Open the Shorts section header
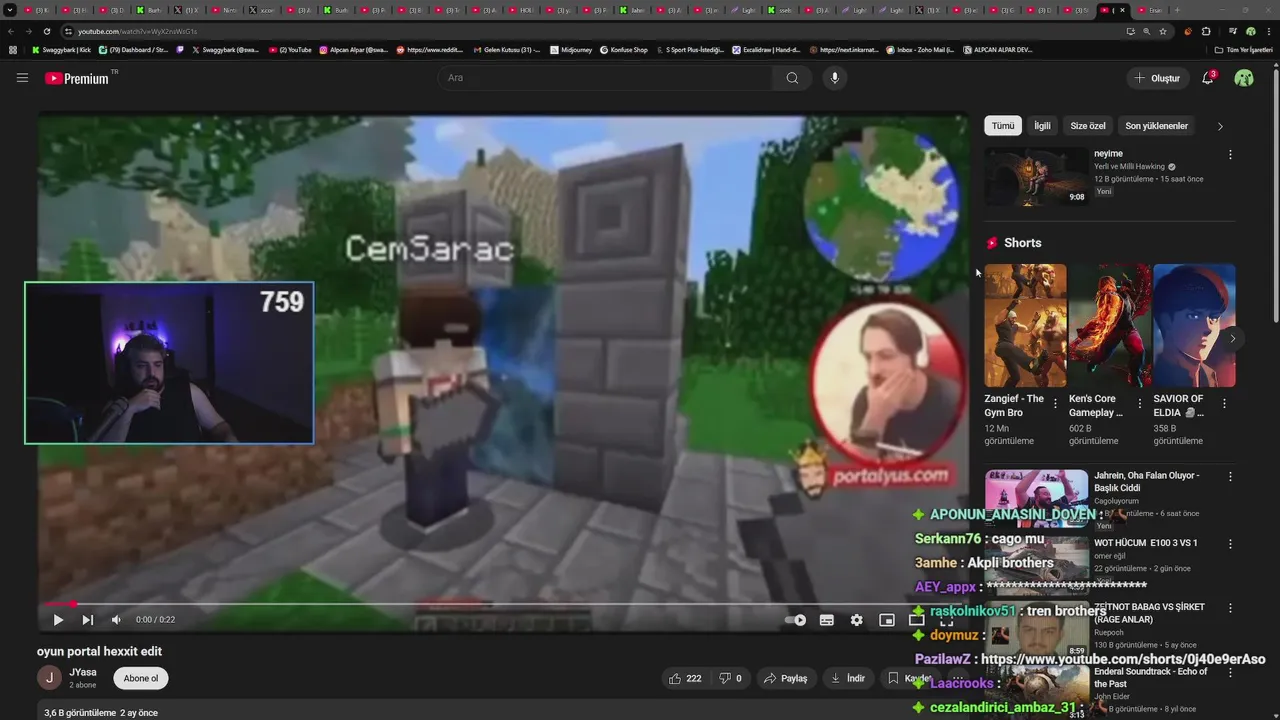 pyautogui.click(x=1014, y=243)
